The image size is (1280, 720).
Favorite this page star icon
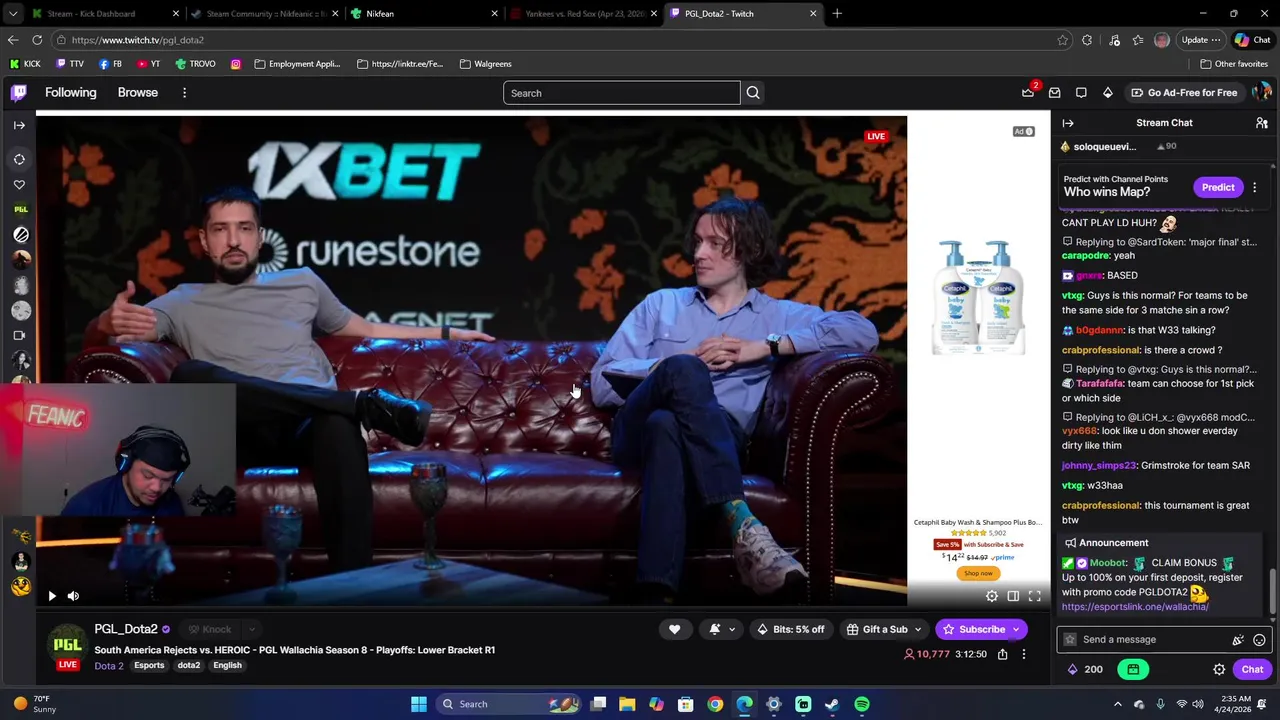pyautogui.click(x=1062, y=40)
